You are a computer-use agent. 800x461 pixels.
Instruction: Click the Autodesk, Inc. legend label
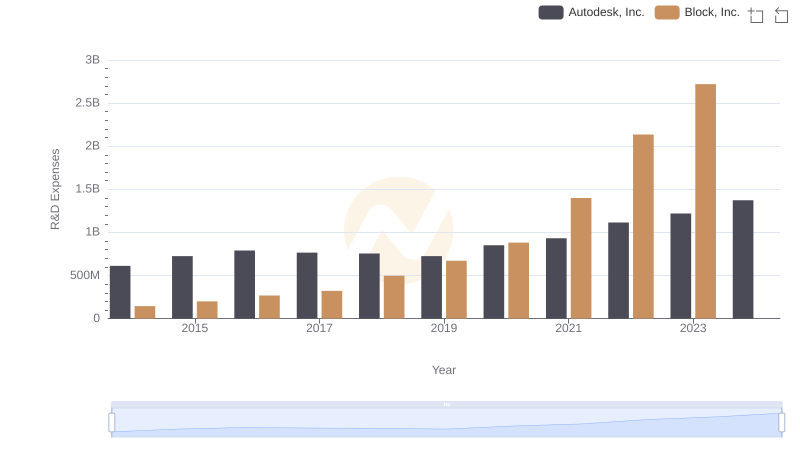click(606, 13)
